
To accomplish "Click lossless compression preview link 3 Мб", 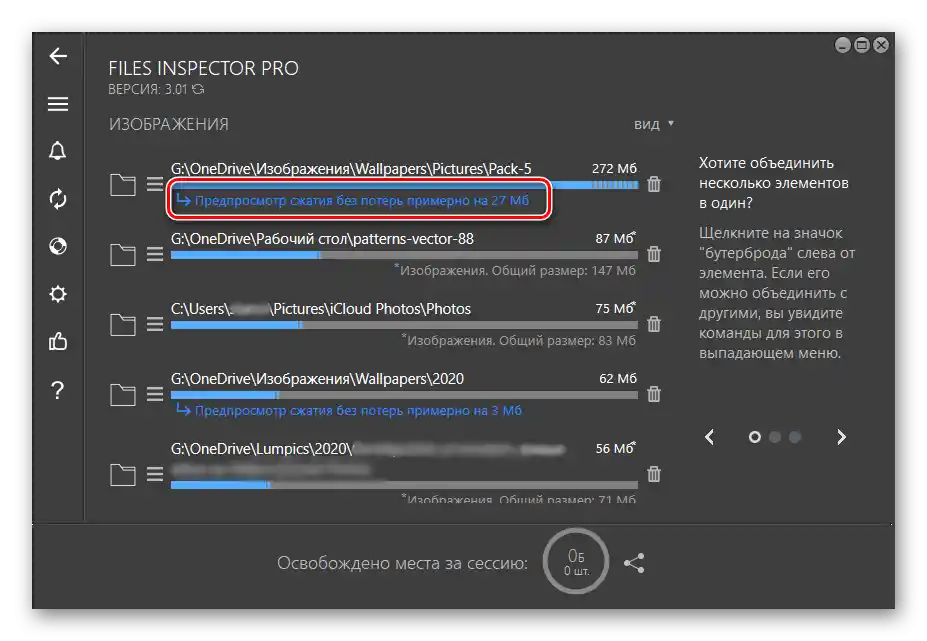I will (349, 410).
